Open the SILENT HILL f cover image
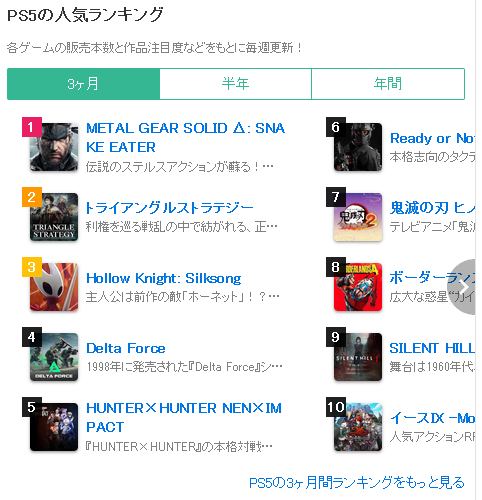482x500 pixels. click(358, 357)
